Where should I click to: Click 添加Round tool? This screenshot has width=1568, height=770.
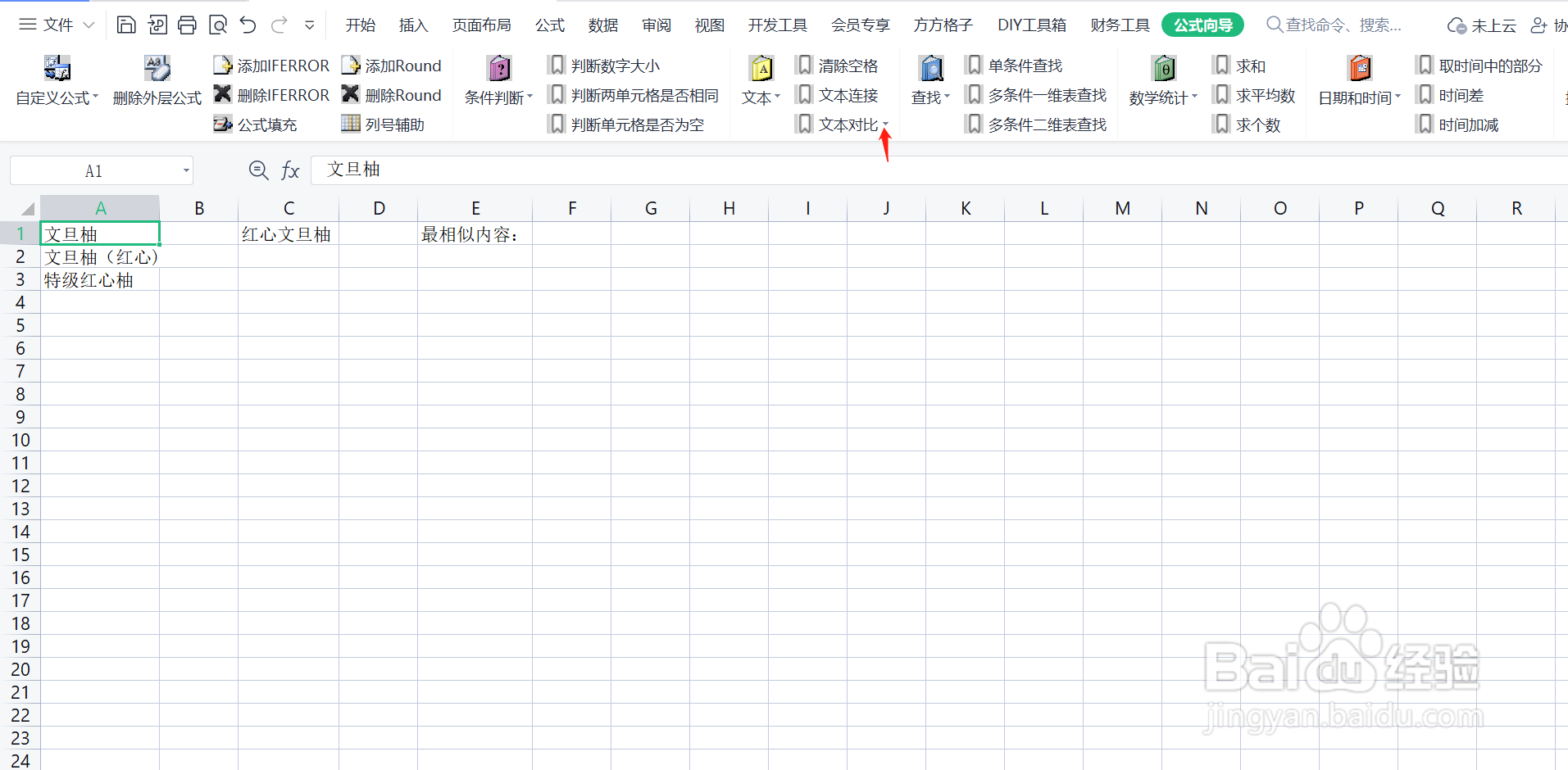(392, 66)
